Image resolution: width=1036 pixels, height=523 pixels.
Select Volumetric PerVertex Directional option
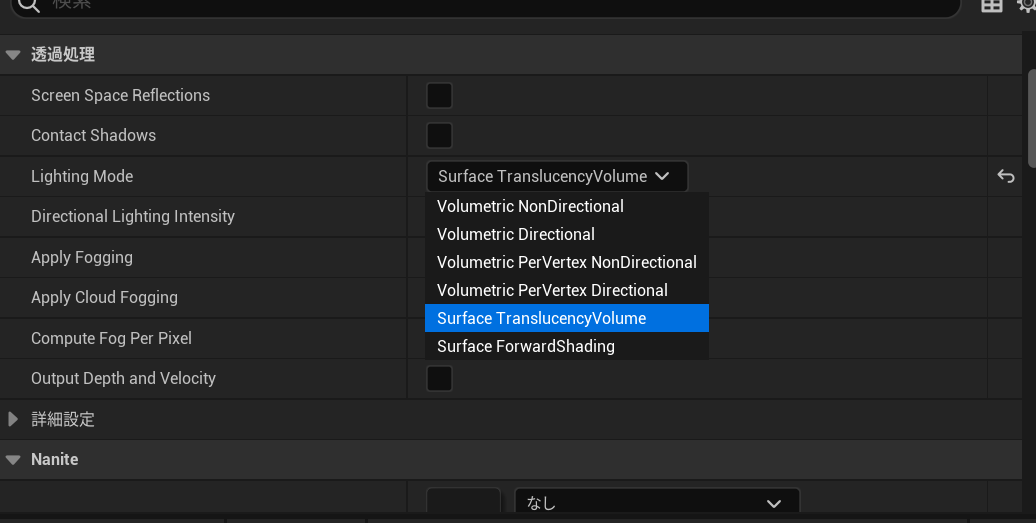click(552, 291)
